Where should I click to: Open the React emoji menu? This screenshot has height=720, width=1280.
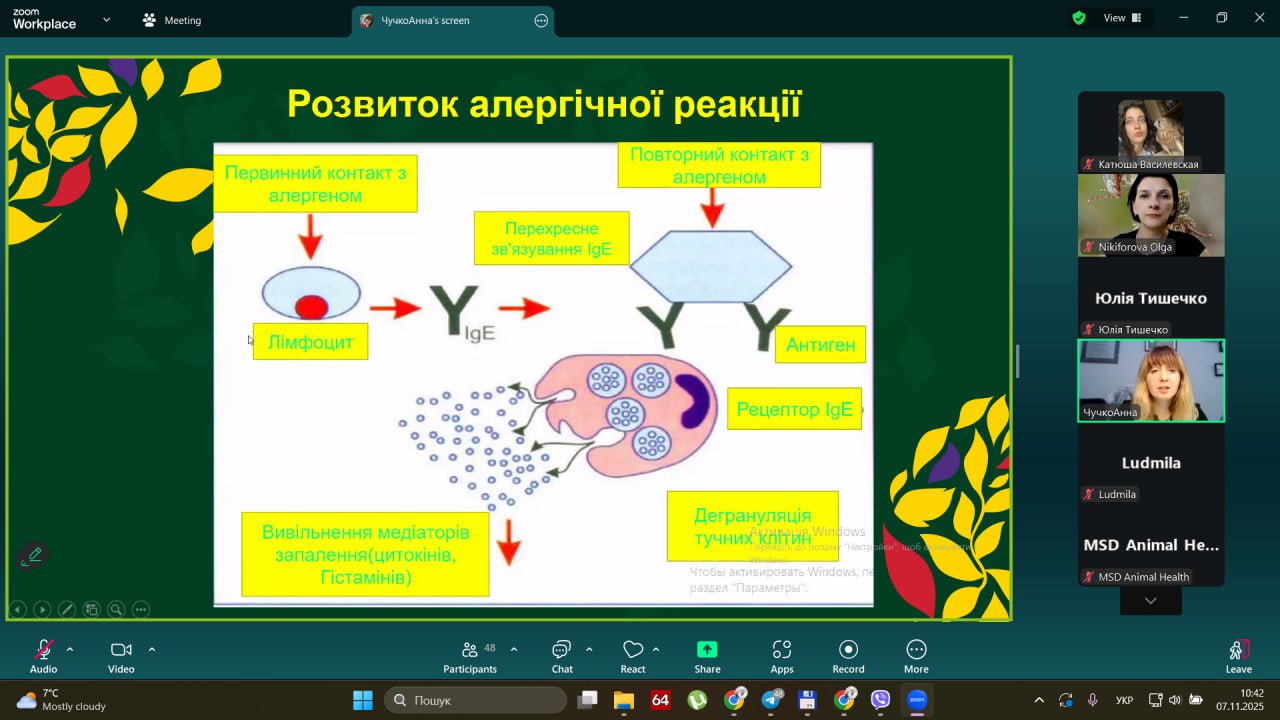coord(633,655)
